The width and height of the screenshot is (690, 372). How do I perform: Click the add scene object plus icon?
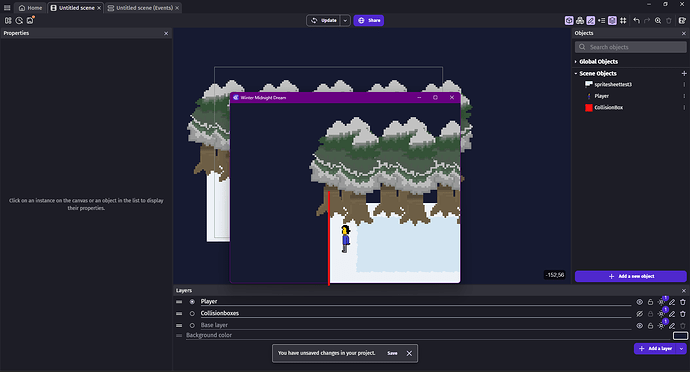pyautogui.click(x=684, y=74)
